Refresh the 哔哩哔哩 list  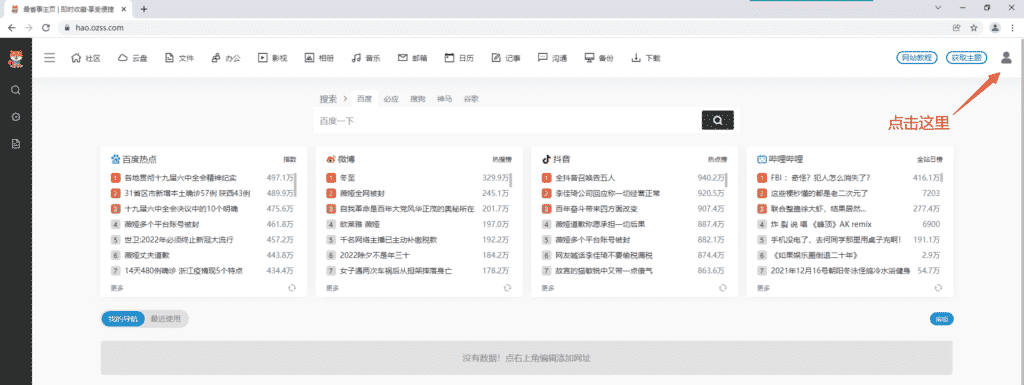(x=938, y=287)
